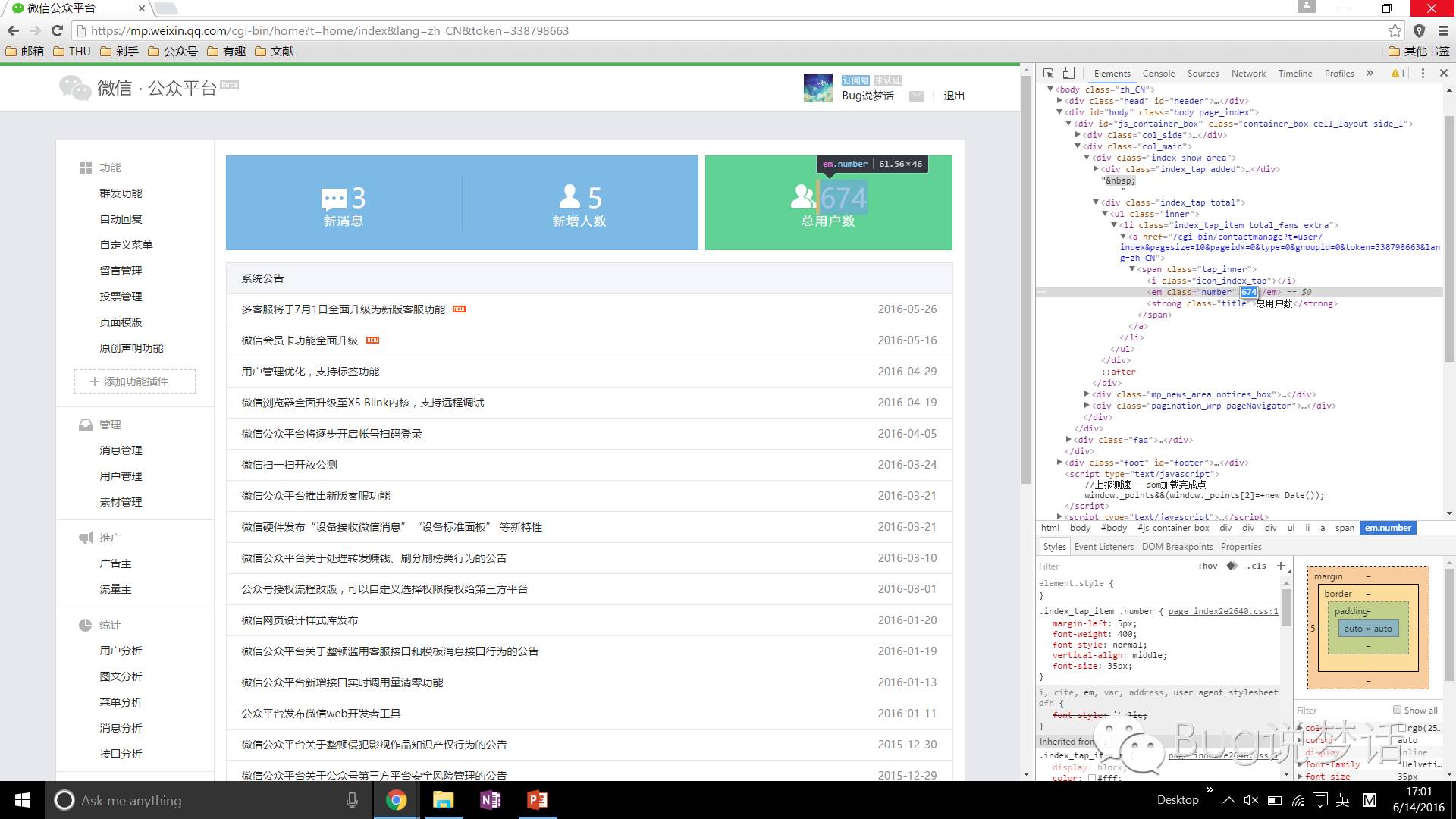Open the Event Listeners pane tab
The image size is (1456, 819).
click(x=1103, y=547)
